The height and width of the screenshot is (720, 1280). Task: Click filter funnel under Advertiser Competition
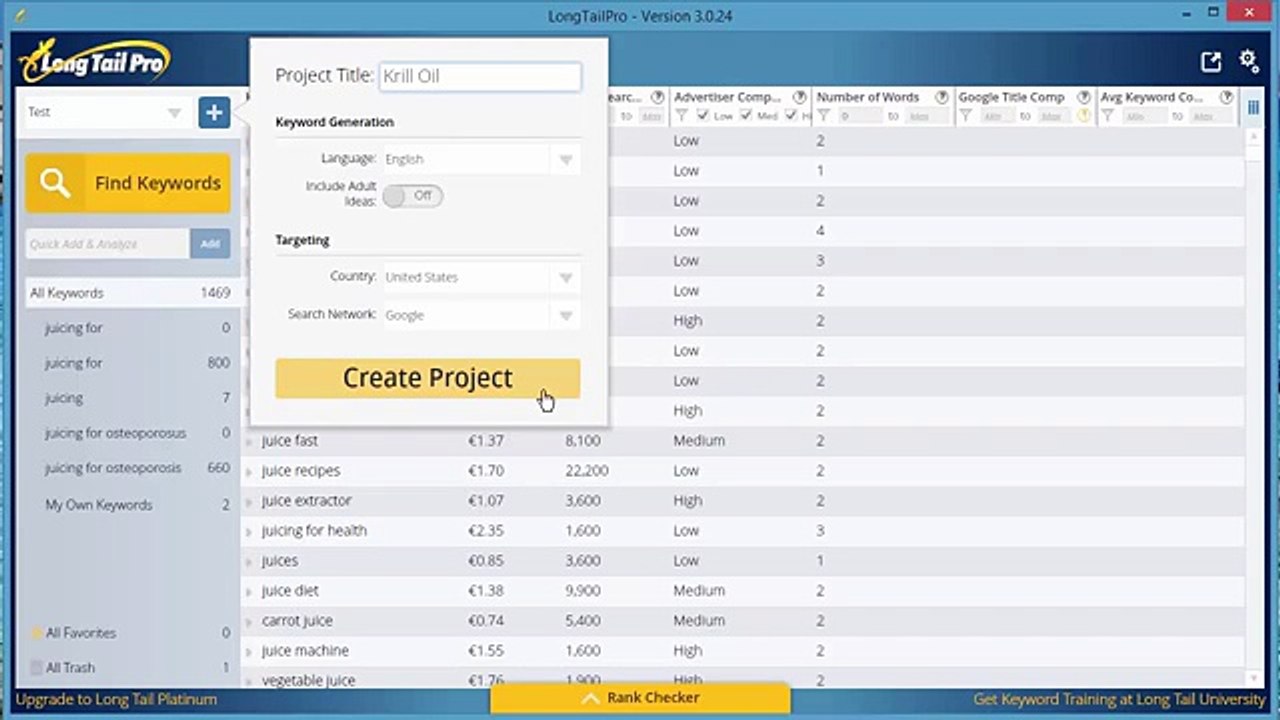tap(681, 116)
